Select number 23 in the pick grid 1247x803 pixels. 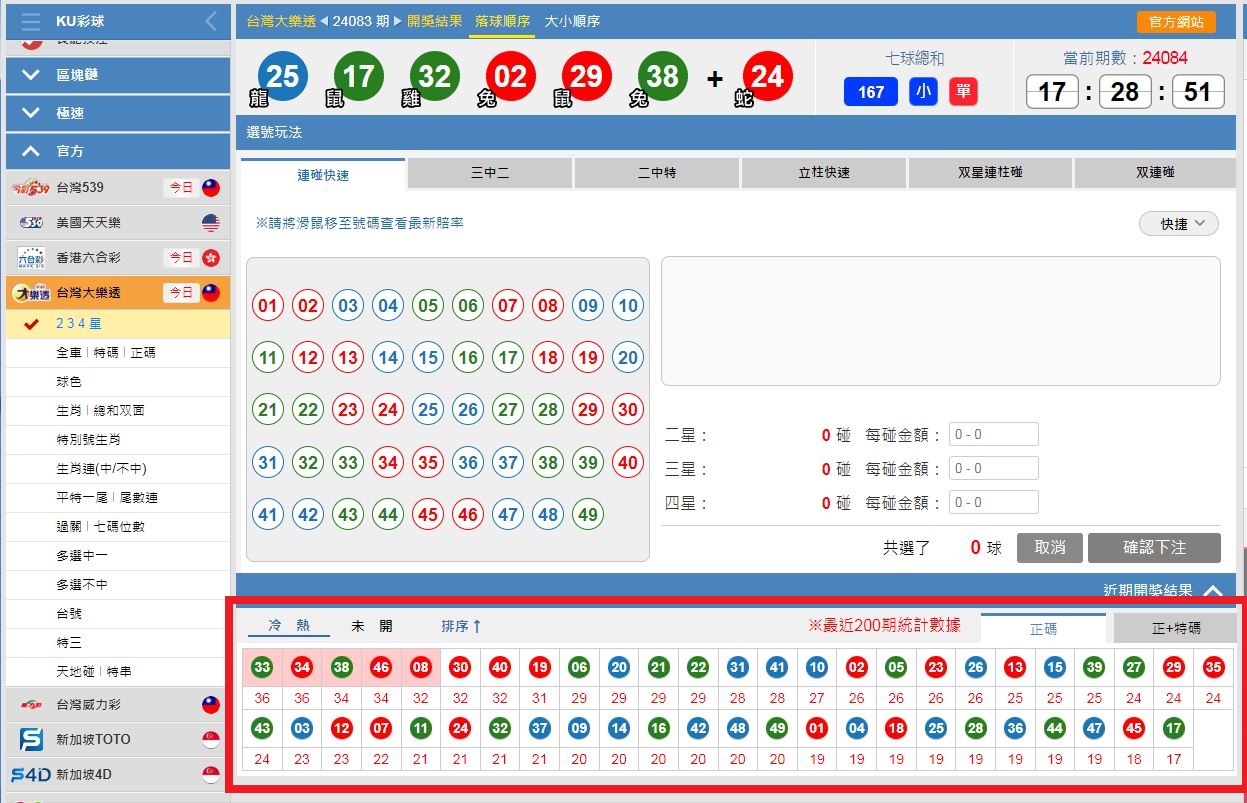click(348, 410)
